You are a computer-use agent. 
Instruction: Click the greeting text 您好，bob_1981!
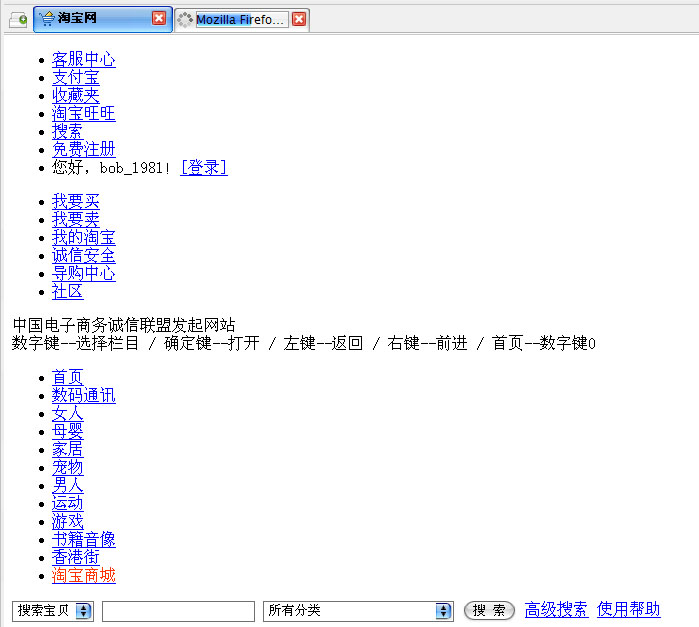pyautogui.click(x=111, y=168)
